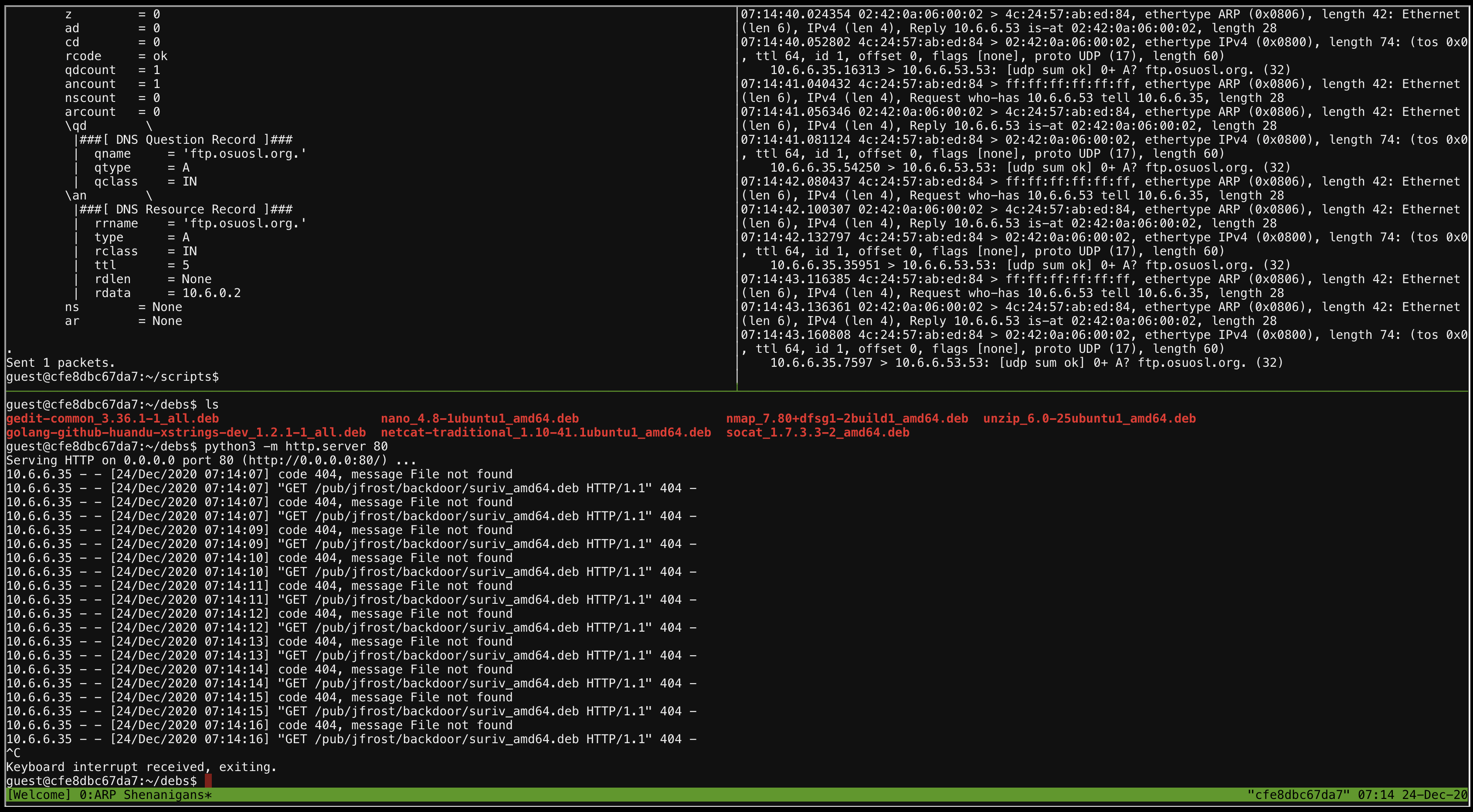This screenshot has height=812, width=1473.
Task: Click the '07:14 24-Dec-20' clock in status bar
Action: click(1412, 795)
